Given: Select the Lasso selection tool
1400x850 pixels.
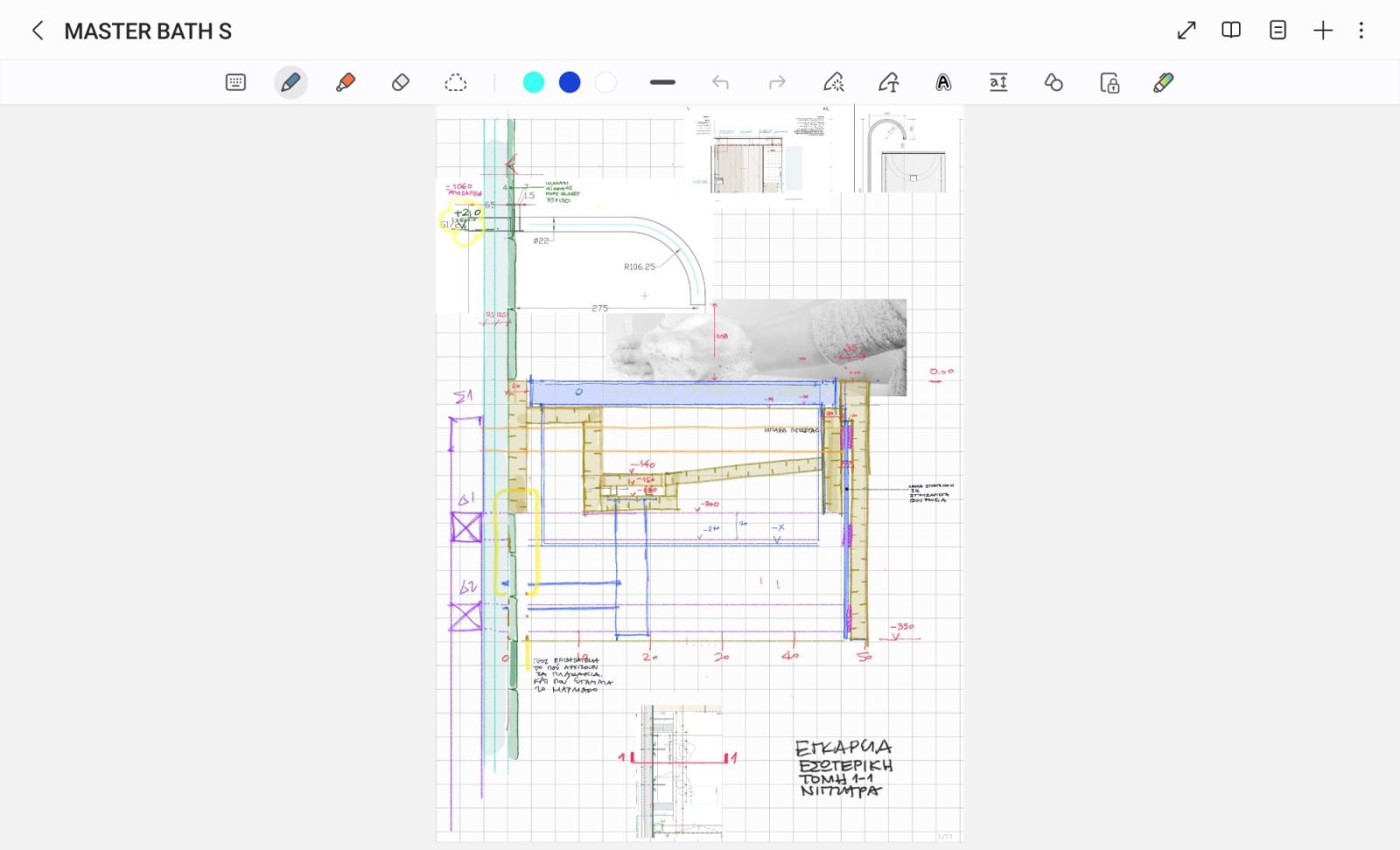Looking at the screenshot, I should (x=456, y=82).
